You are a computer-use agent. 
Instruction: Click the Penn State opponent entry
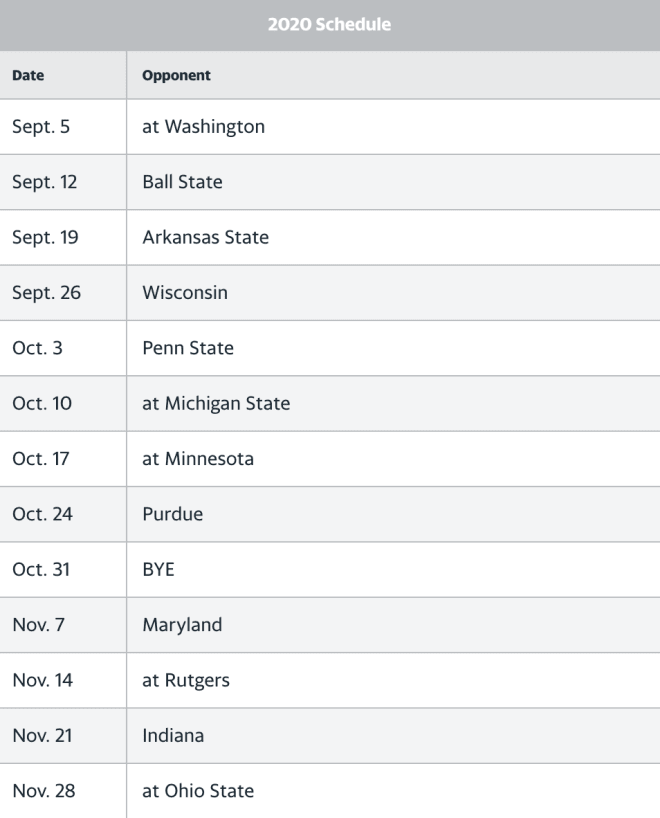coord(188,348)
